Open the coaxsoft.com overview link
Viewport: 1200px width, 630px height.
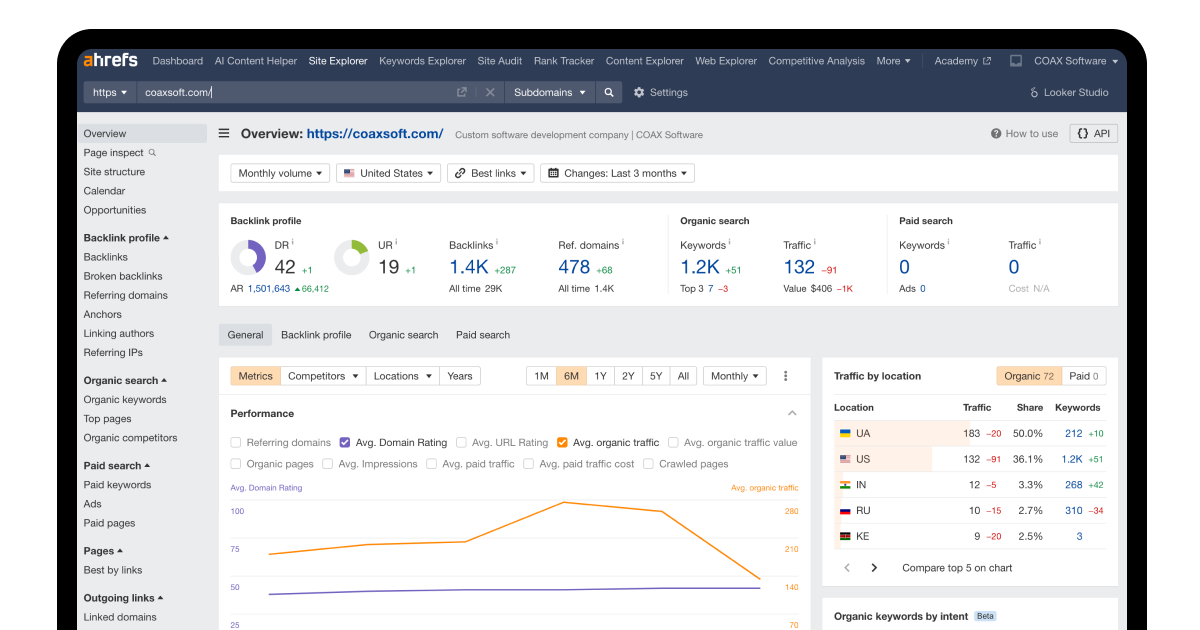tap(375, 133)
